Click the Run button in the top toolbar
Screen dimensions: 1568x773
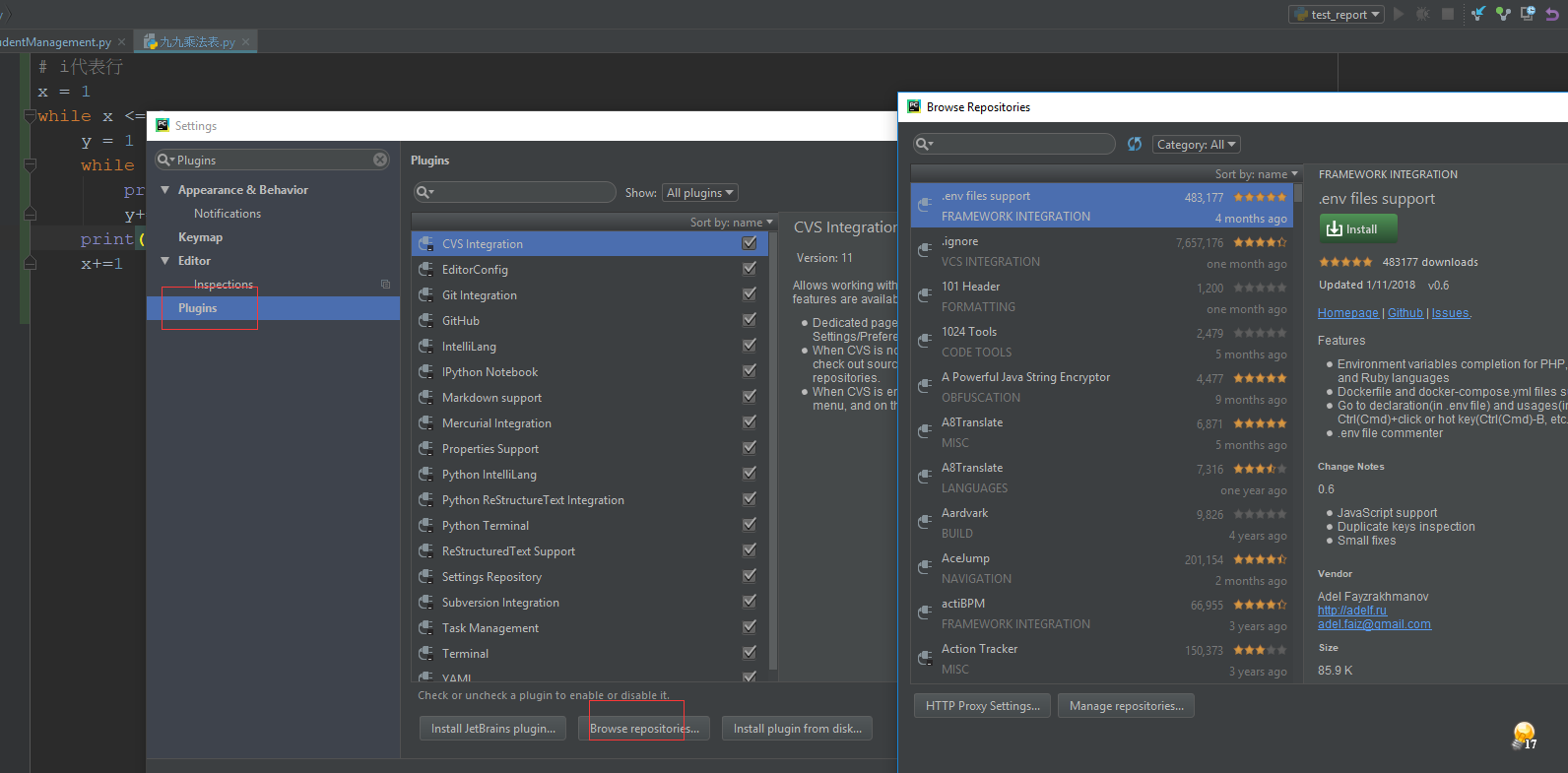(1399, 14)
